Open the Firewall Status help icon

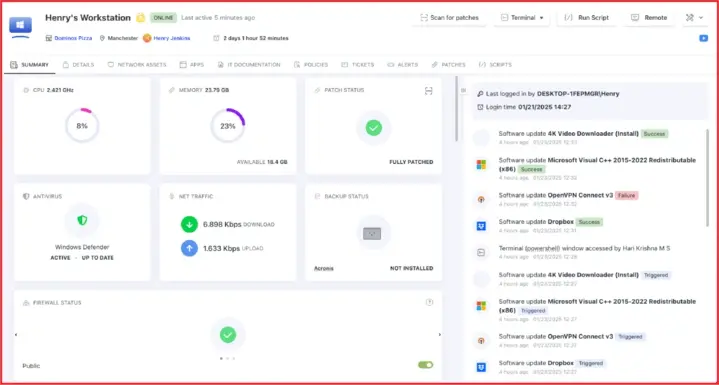[429, 302]
